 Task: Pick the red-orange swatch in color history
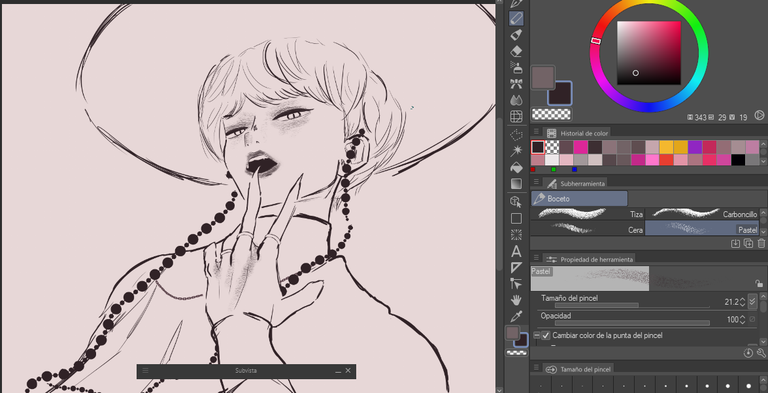click(666, 160)
